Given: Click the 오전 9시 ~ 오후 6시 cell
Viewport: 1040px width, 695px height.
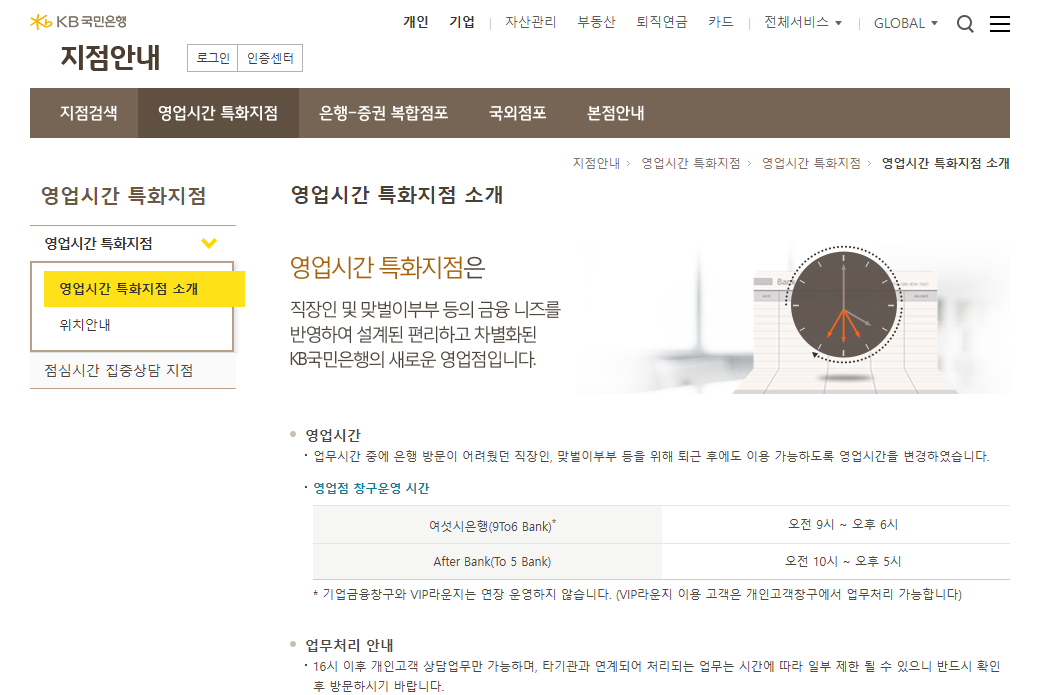Looking at the screenshot, I should [x=836, y=525].
